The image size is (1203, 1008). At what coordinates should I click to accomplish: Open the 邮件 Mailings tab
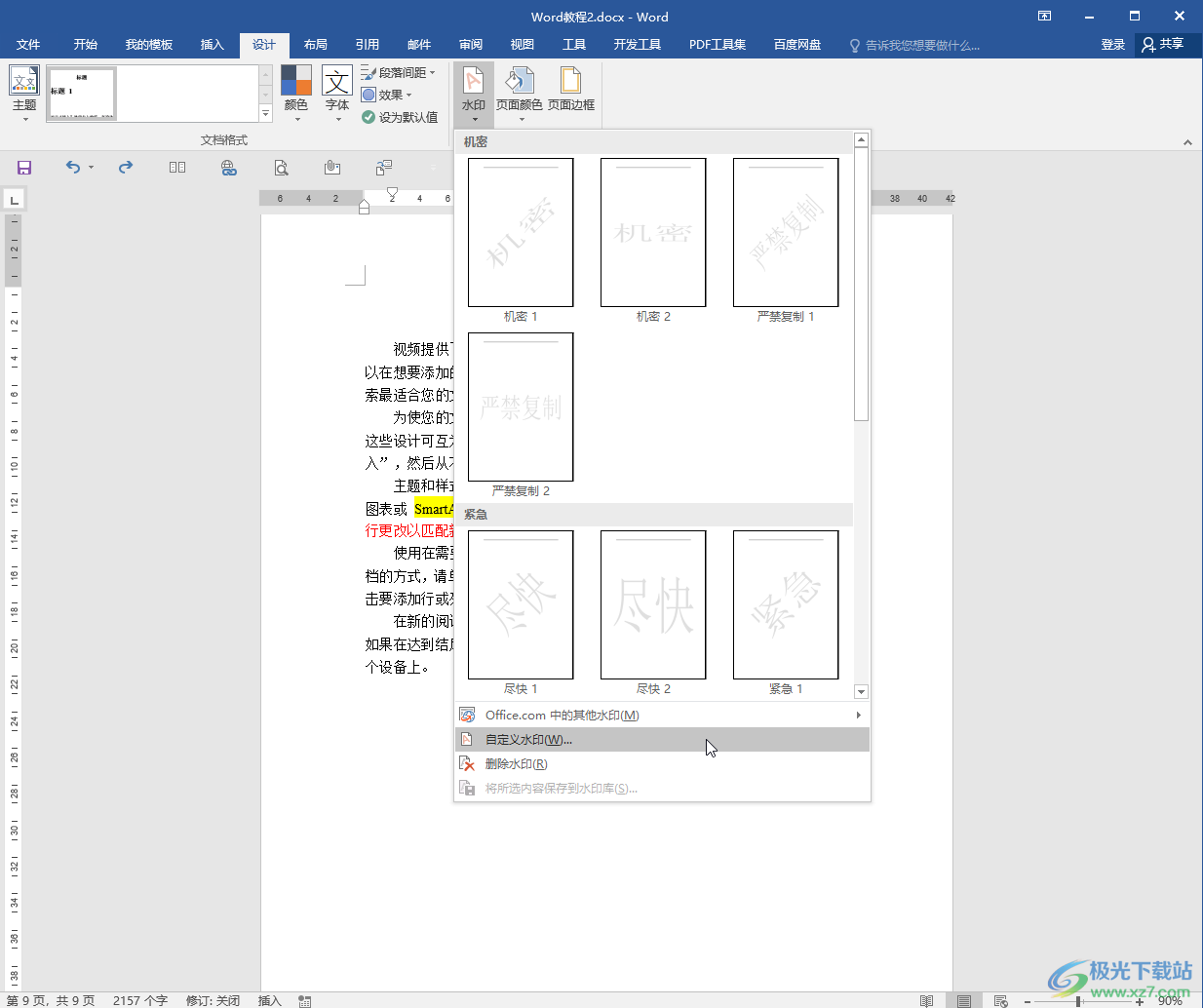tap(419, 45)
